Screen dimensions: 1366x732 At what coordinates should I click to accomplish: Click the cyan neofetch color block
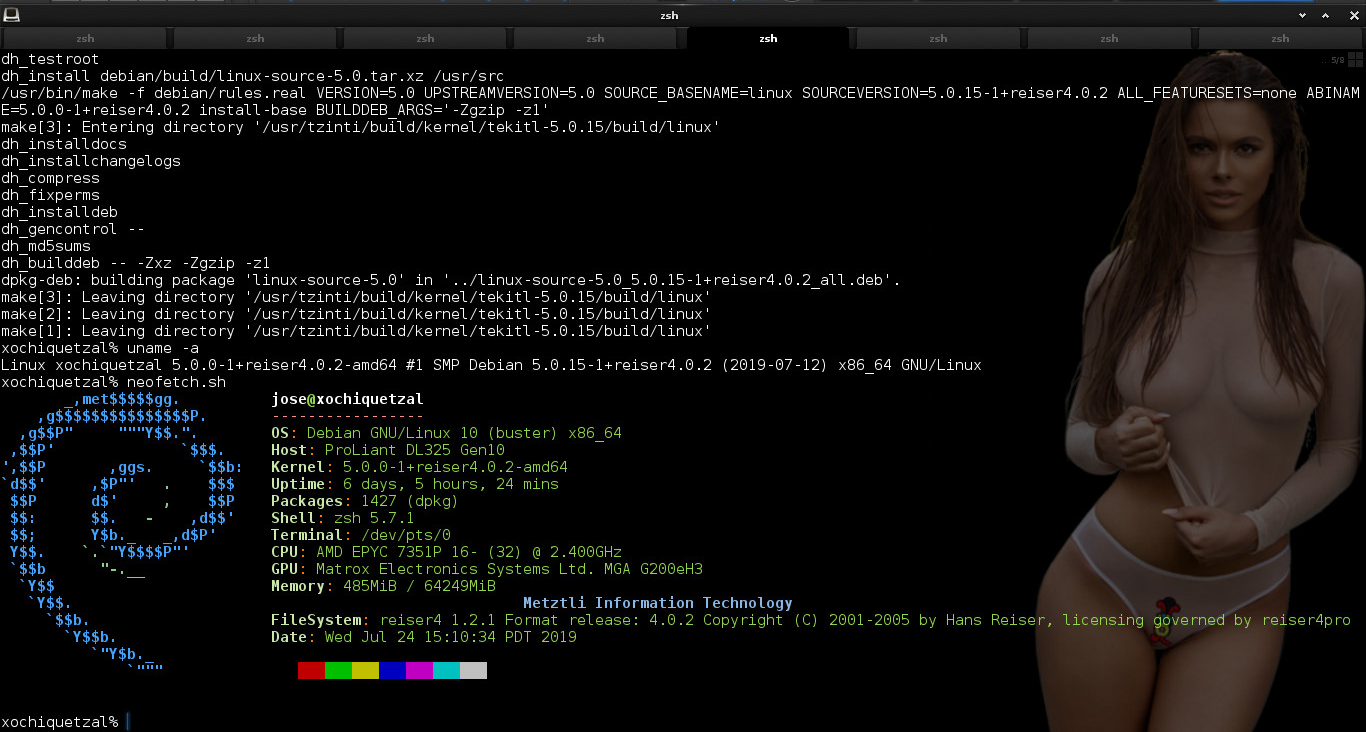pyautogui.click(x=446, y=670)
